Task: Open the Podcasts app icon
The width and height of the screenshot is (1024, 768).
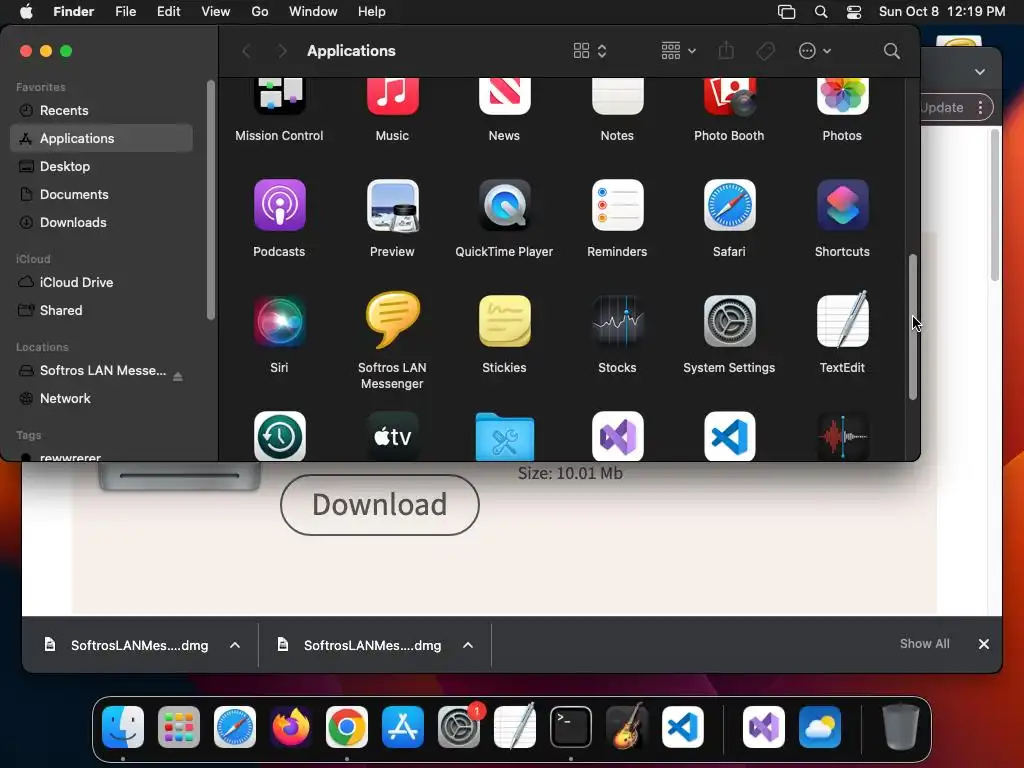Action: pyautogui.click(x=280, y=205)
